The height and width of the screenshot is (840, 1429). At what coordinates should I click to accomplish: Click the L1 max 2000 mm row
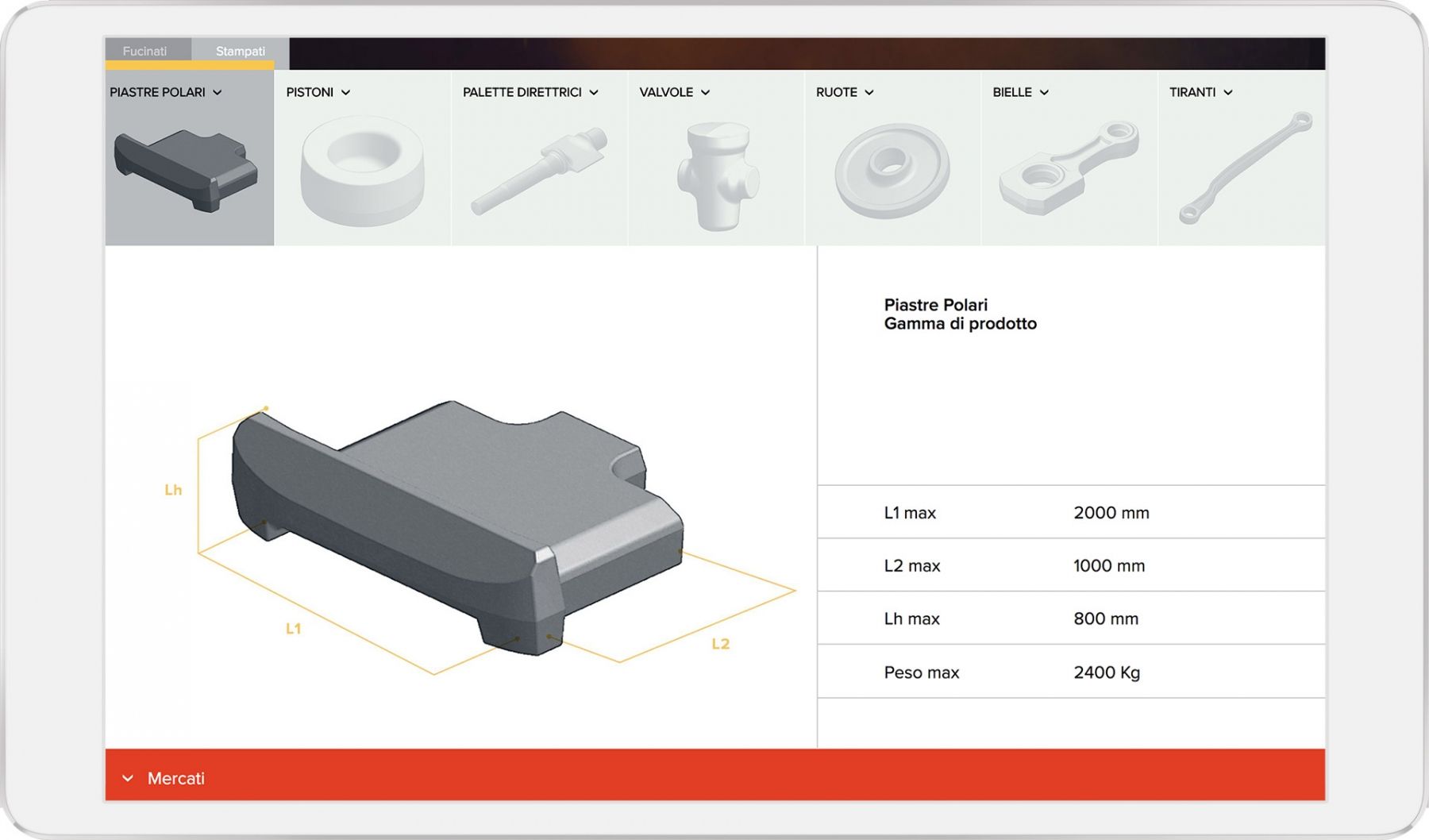(1072, 512)
